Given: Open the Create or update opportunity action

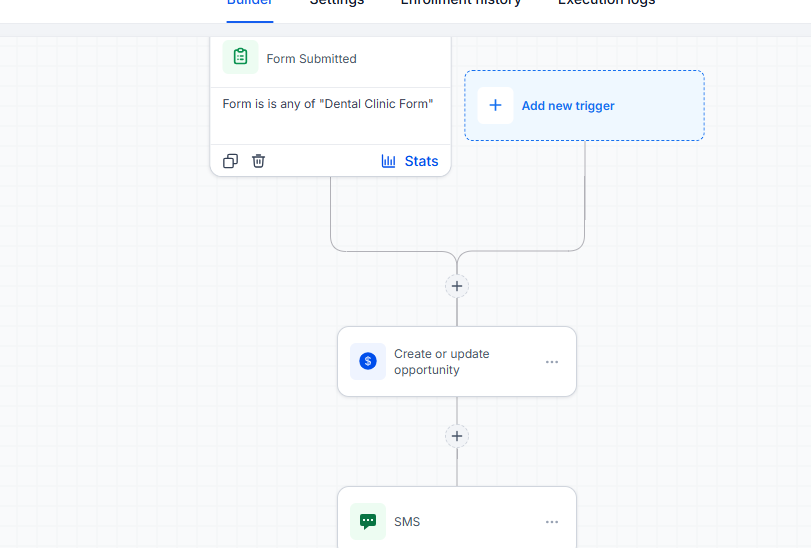Looking at the screenshot, I should pos(457,361).
